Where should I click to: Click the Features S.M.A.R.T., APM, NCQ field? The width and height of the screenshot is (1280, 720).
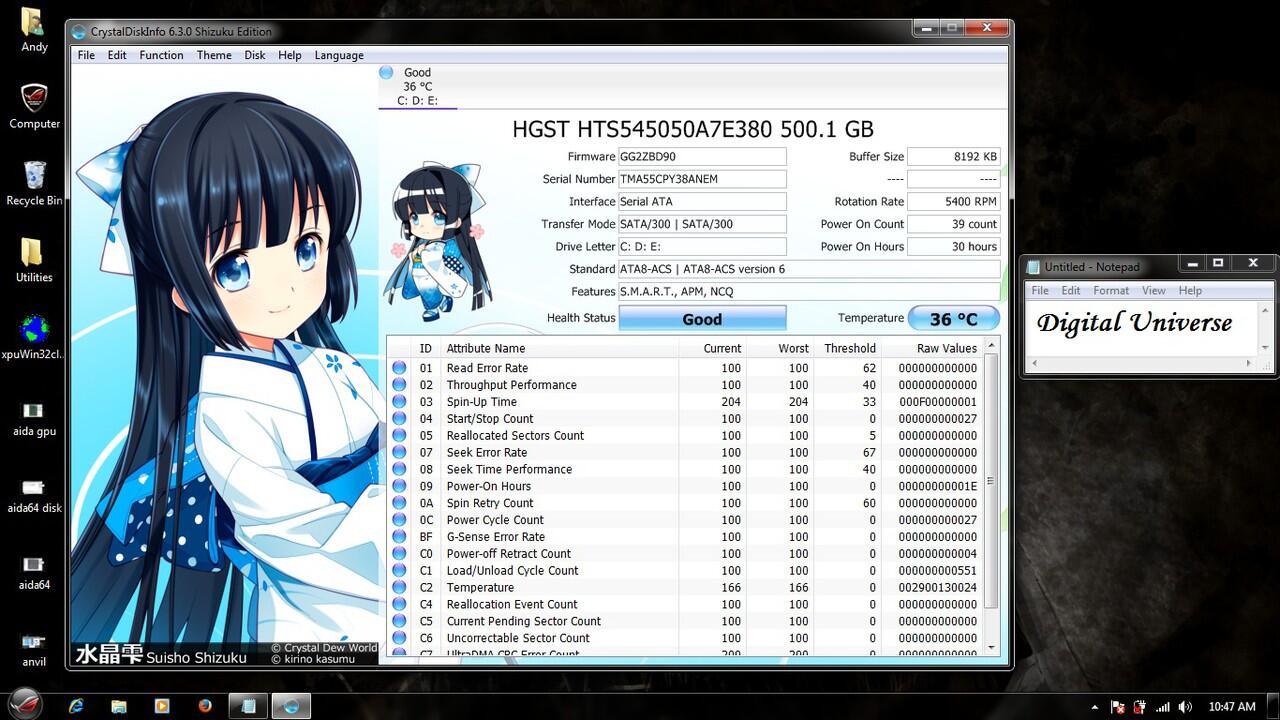809,292
